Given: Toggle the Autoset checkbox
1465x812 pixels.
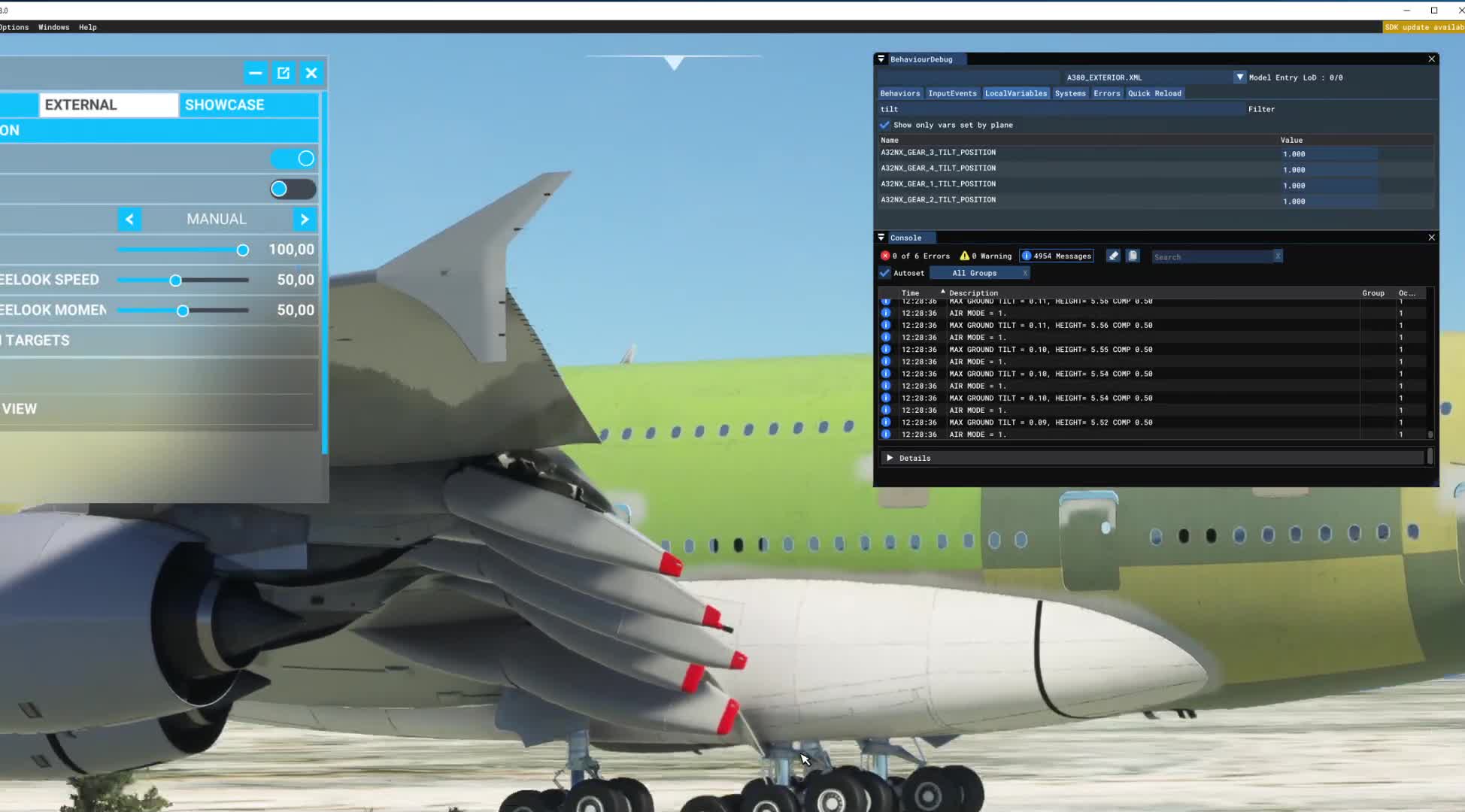Looking at the screenshot, I should (x=885, y=273).
